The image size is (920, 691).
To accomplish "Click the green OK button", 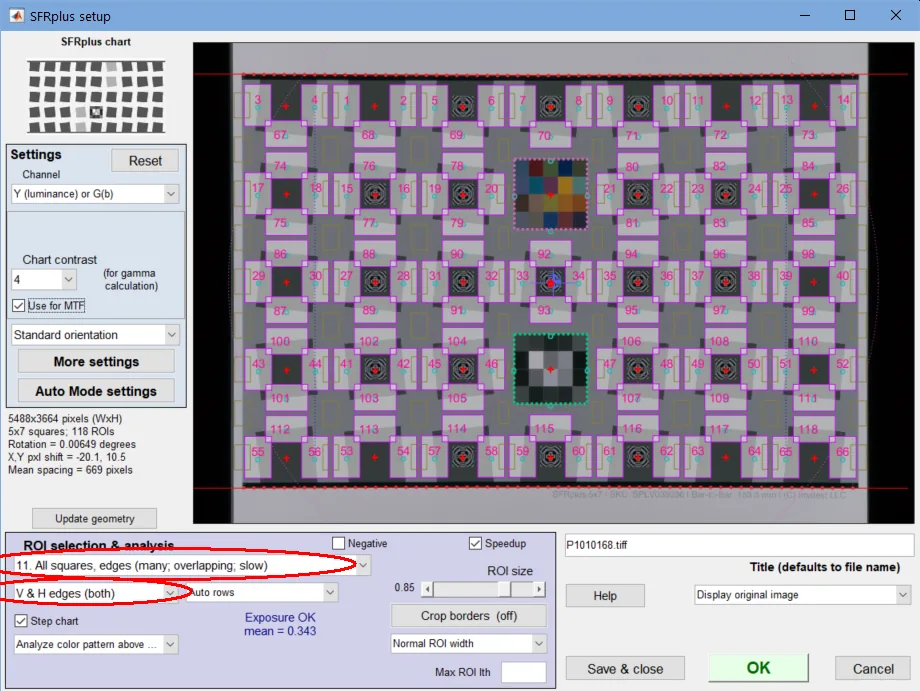I will (758, 668).
